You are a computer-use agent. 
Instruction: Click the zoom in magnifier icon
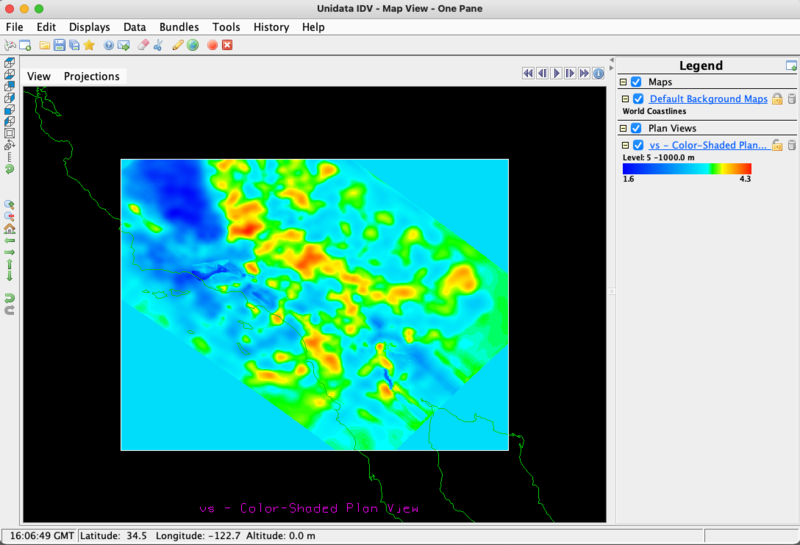(x=9, y=205)
